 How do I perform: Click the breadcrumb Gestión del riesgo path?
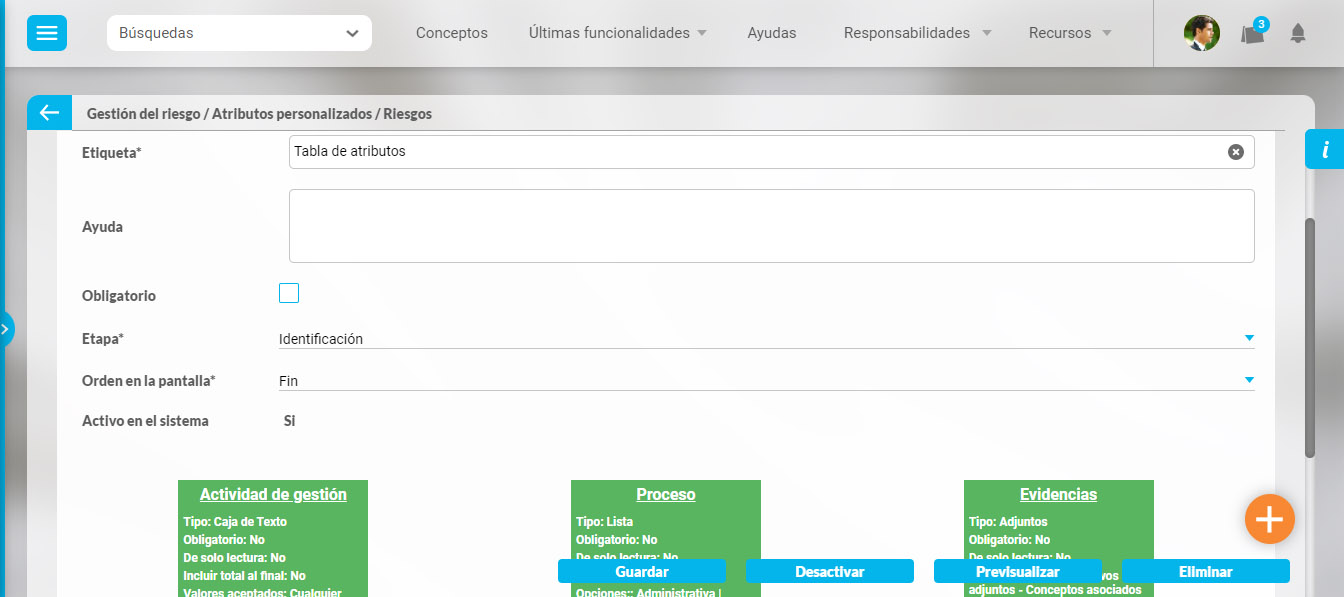coord(259,114)
